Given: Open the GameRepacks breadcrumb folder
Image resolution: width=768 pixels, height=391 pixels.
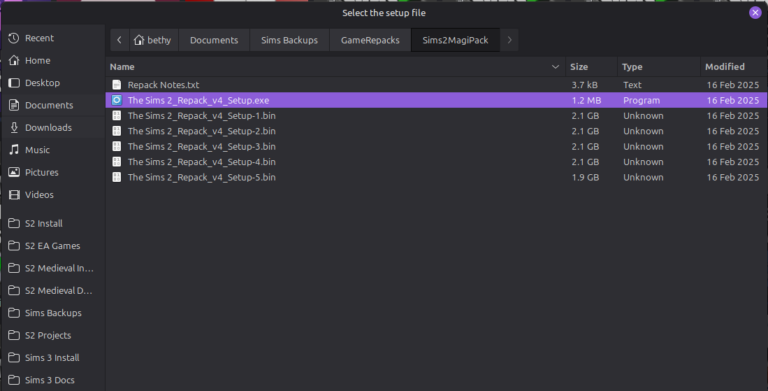Looking at the screenshot, I should tap(370, 40).
